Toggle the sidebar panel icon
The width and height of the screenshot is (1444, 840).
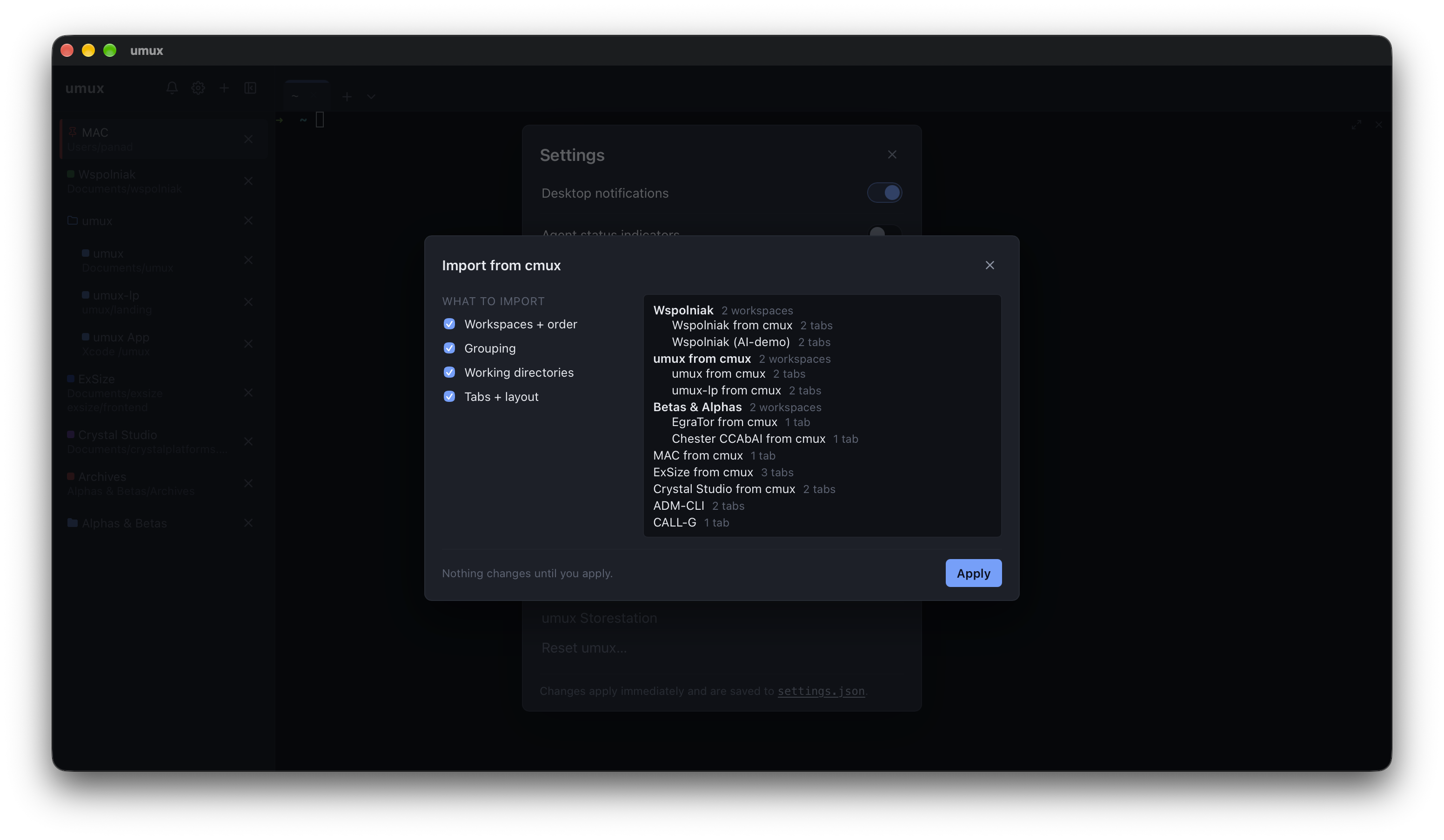click(250, 88)
